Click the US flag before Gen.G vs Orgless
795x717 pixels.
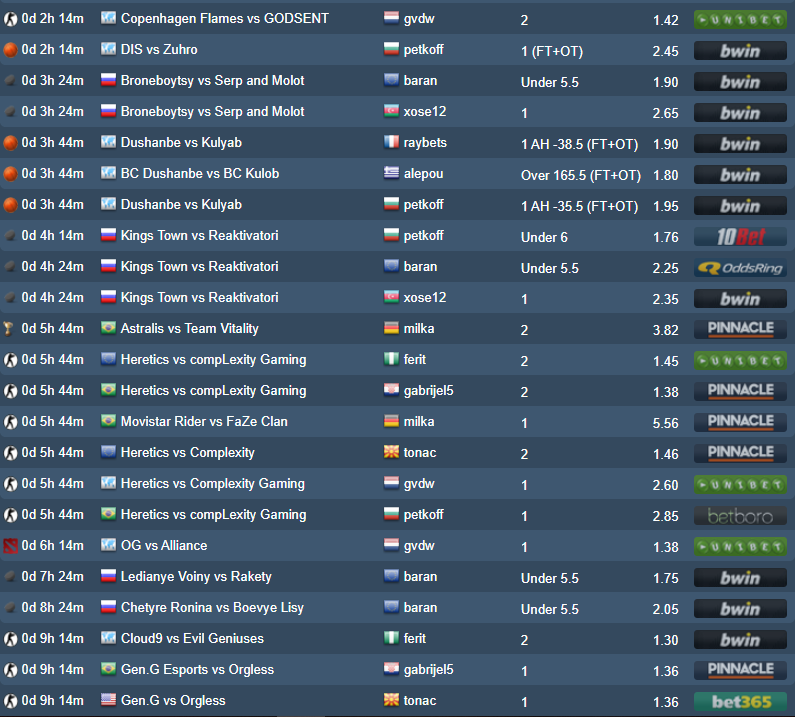[108, 700]
